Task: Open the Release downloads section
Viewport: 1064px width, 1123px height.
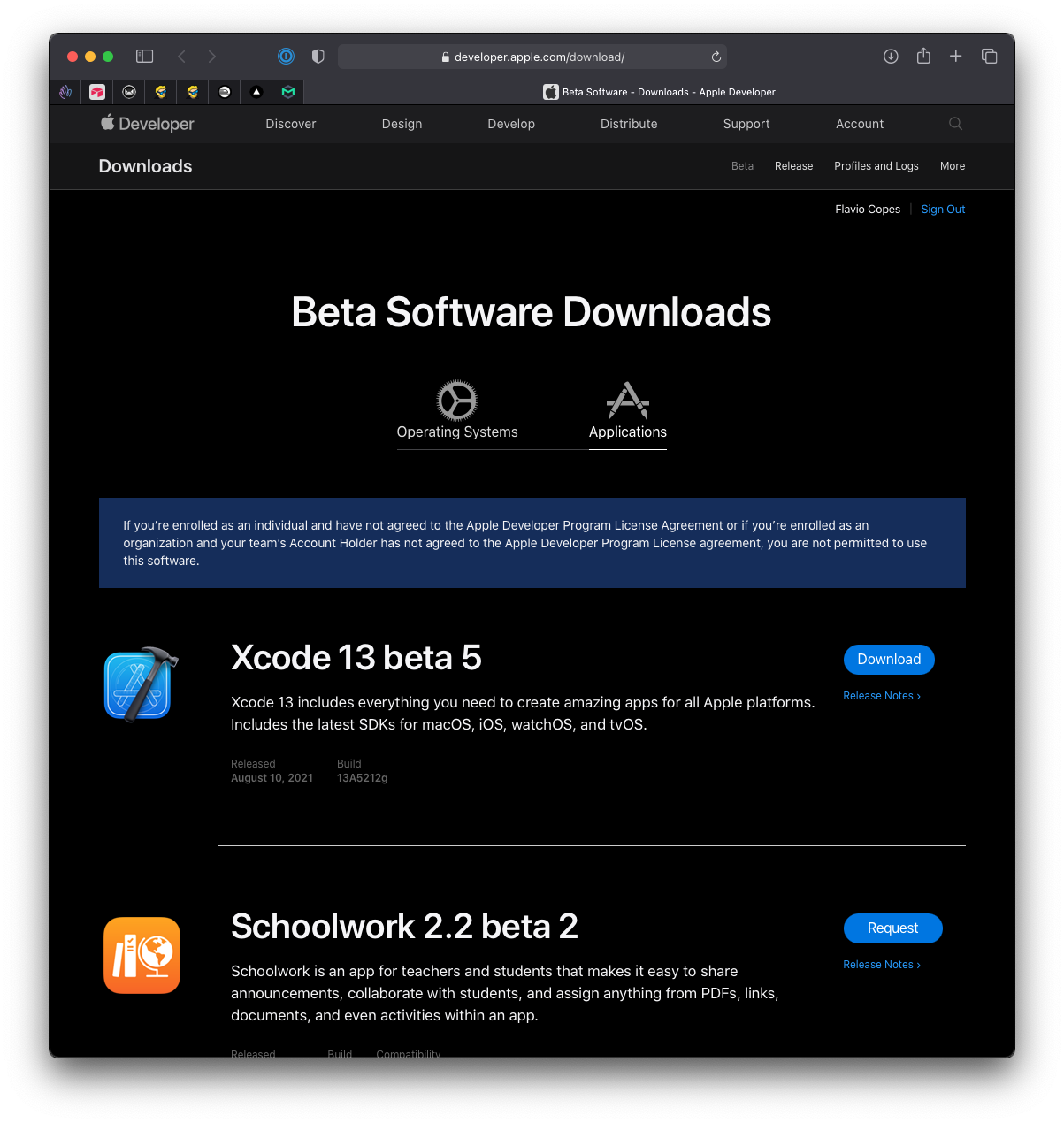Action: (x=793, y=166)
